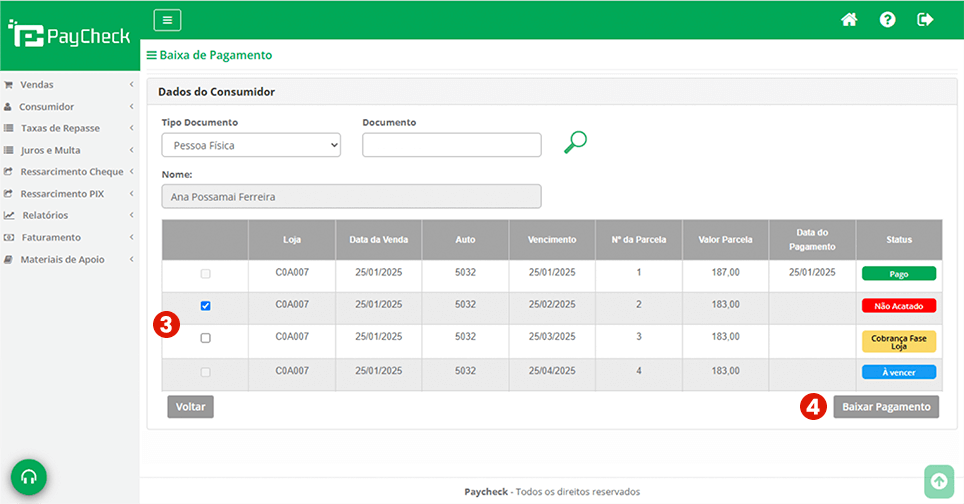
Task: Click Data do Pagamento column header
Action: click(x=812, y=240)
